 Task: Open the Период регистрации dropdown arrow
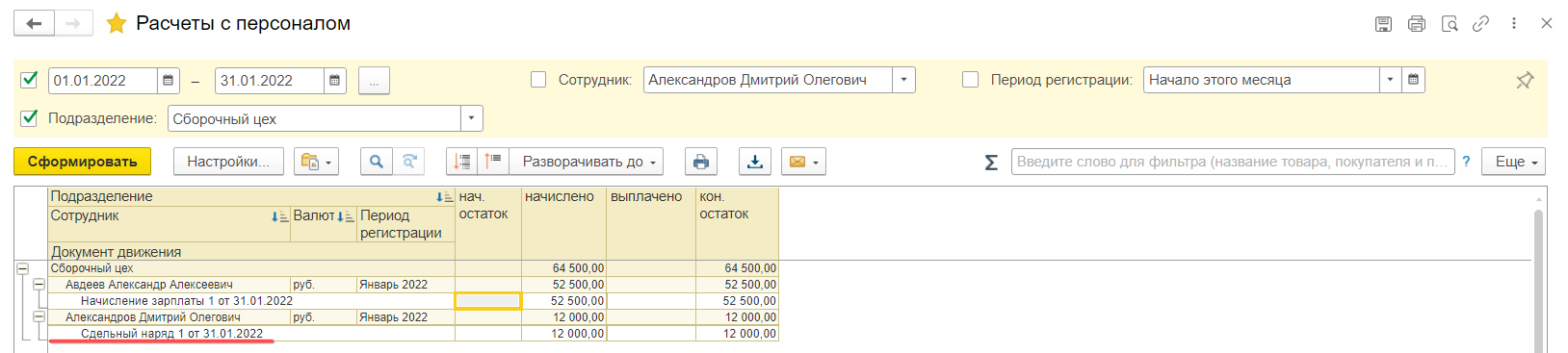click(x=1390, y=80)
